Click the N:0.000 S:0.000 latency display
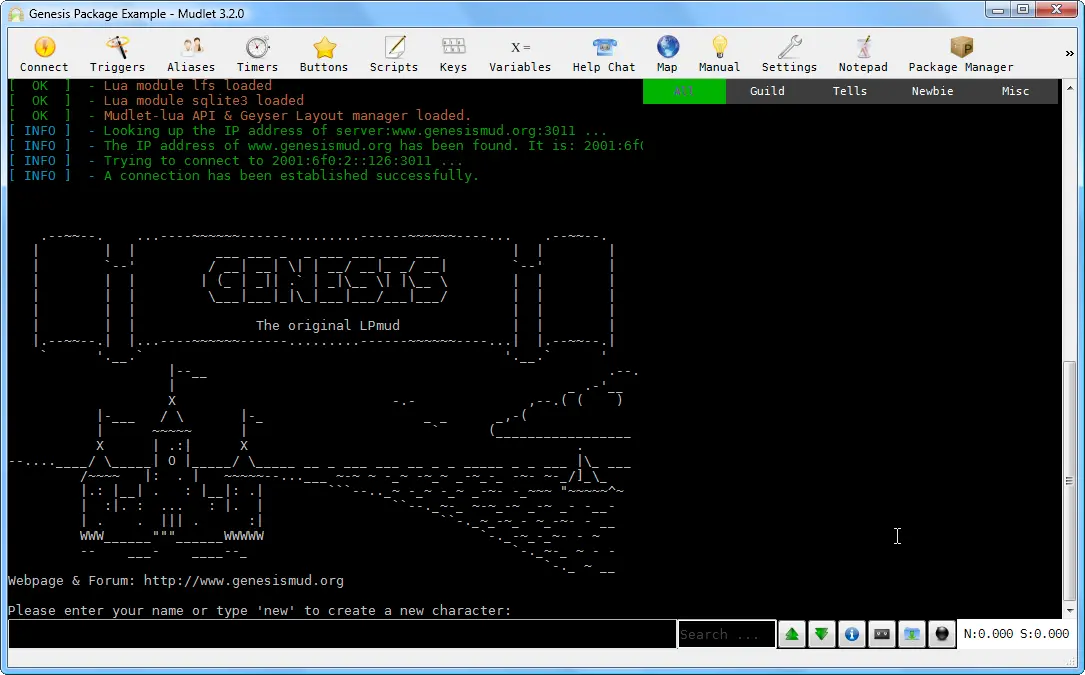 click(1016, 634)
